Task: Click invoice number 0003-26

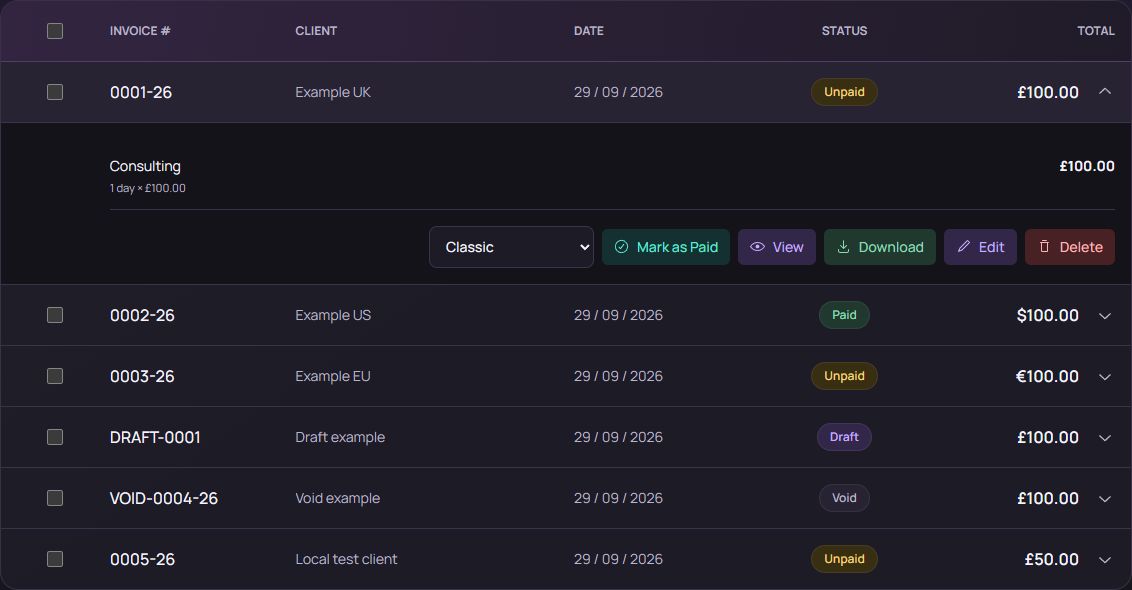Action: click(x=142, y=376)
